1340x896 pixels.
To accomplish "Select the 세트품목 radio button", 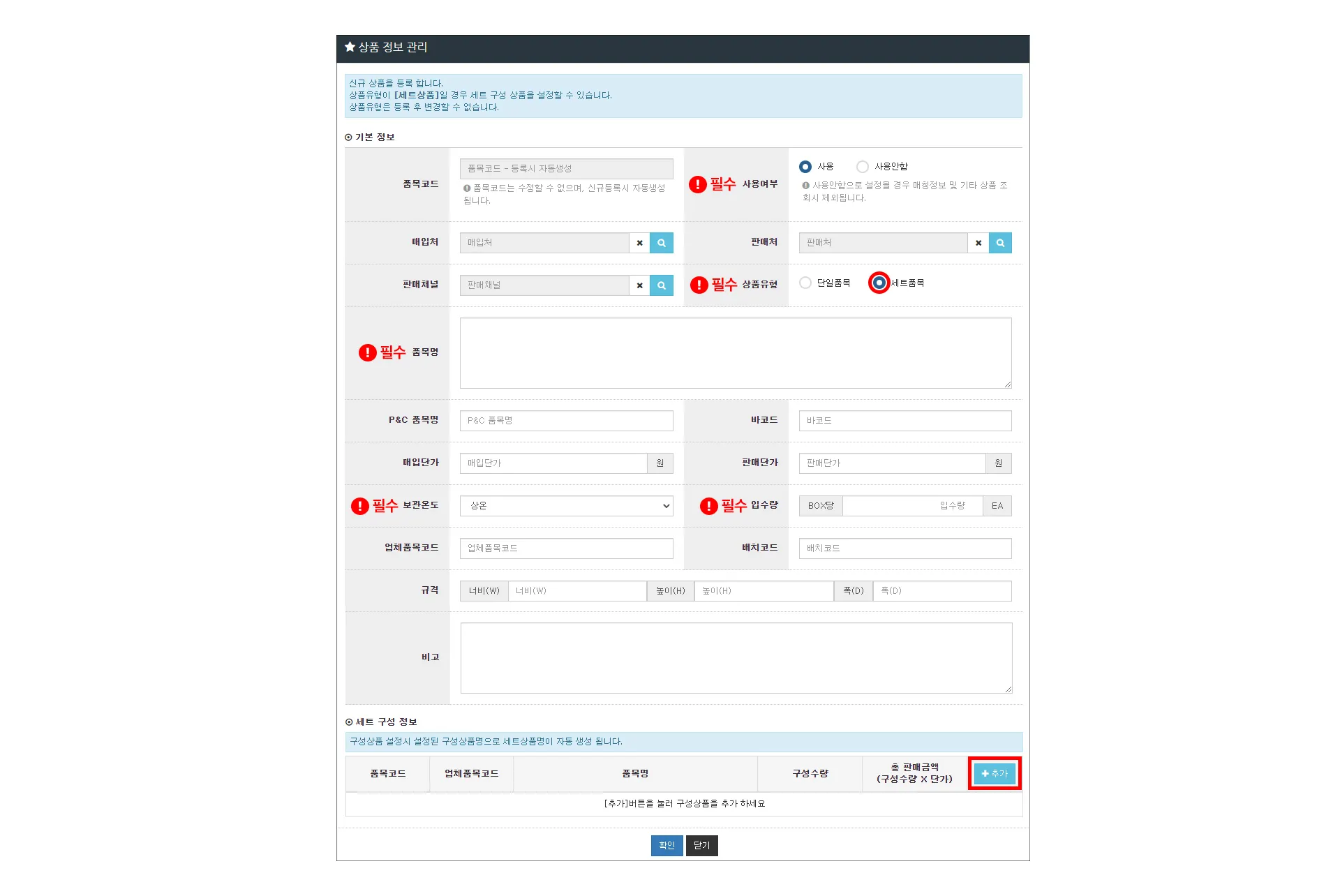I will point(879,283).
